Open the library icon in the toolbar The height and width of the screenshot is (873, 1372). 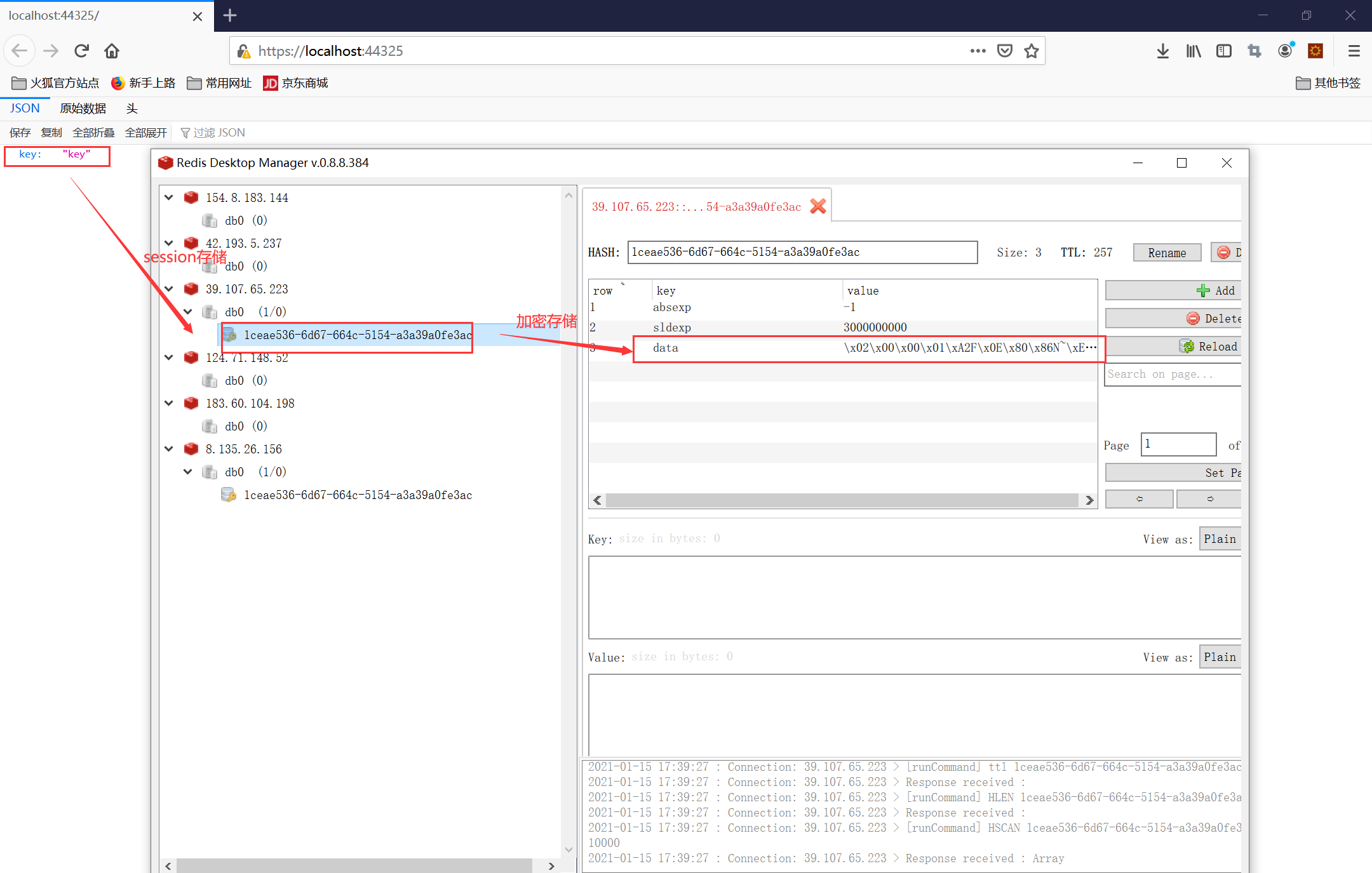click(1194, 51)
